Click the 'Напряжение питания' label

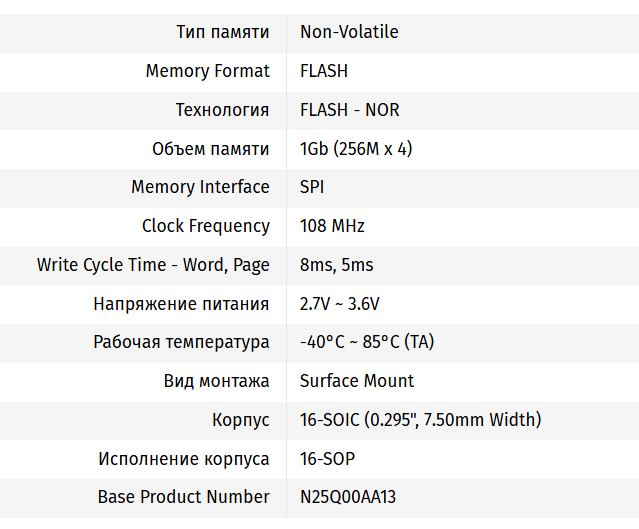(181, 304)
